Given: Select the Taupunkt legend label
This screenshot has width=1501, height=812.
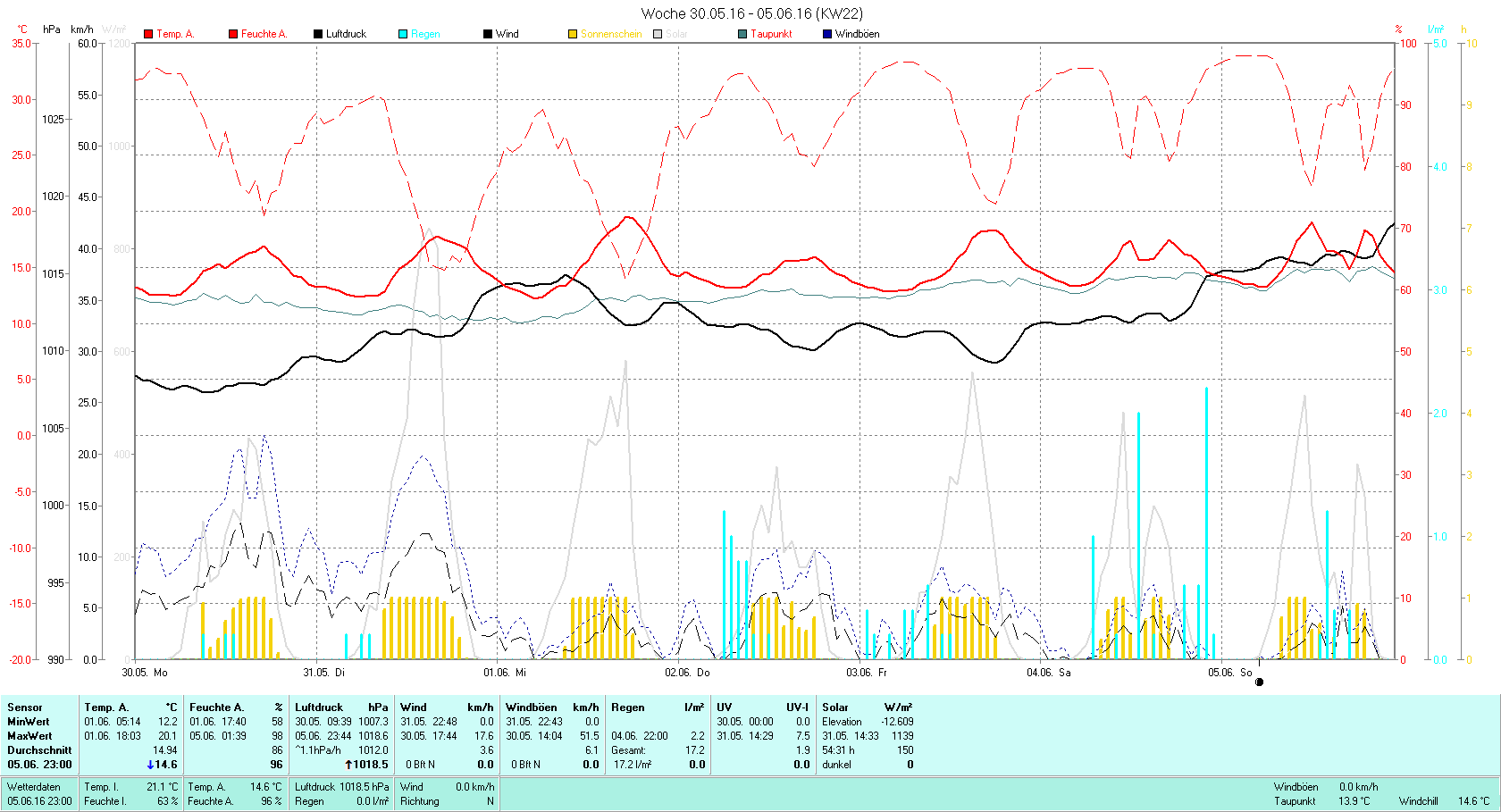Looking at the screenshot, I should click(x=771, y=34).
